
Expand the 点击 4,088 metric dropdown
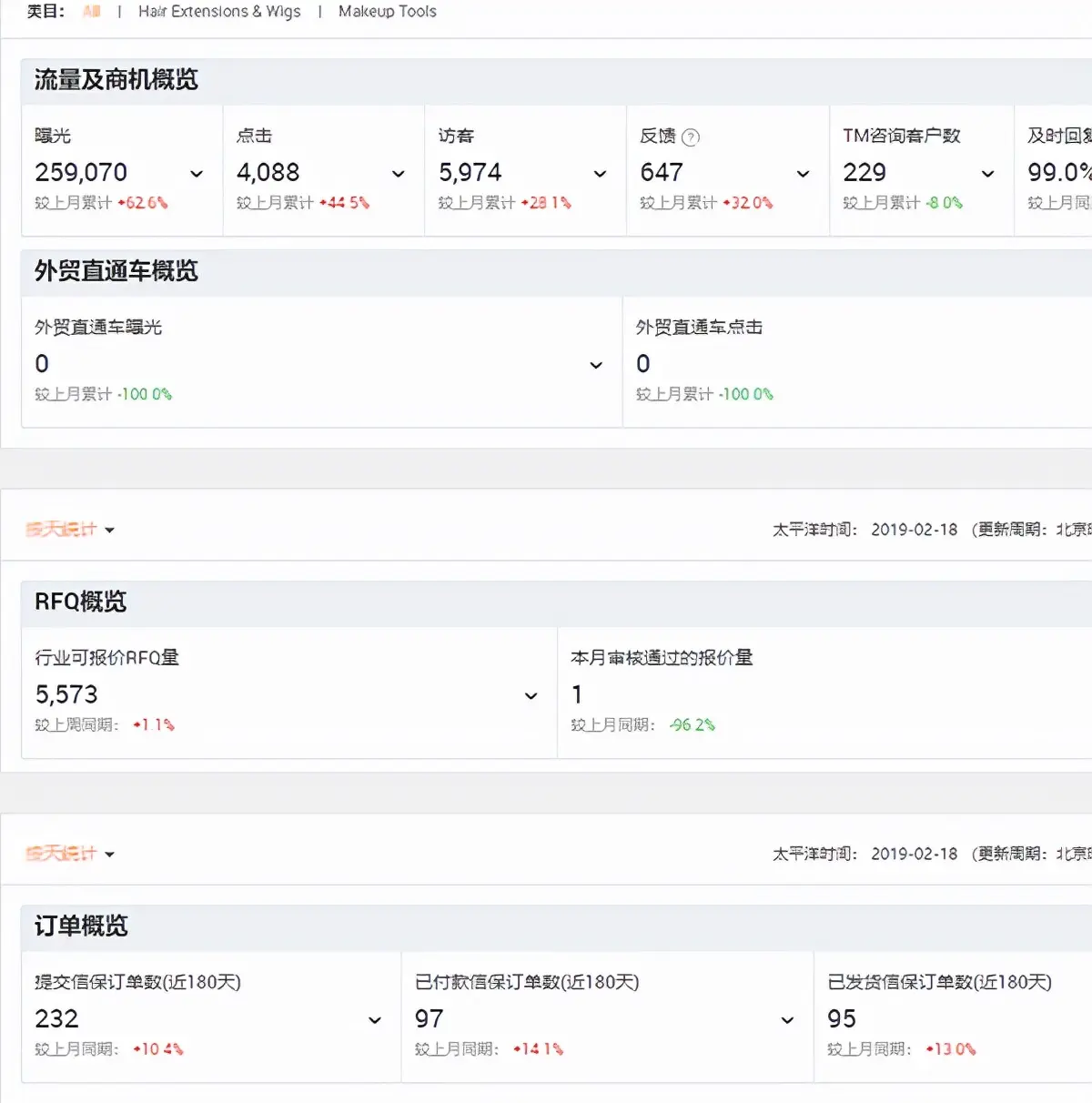398,174
